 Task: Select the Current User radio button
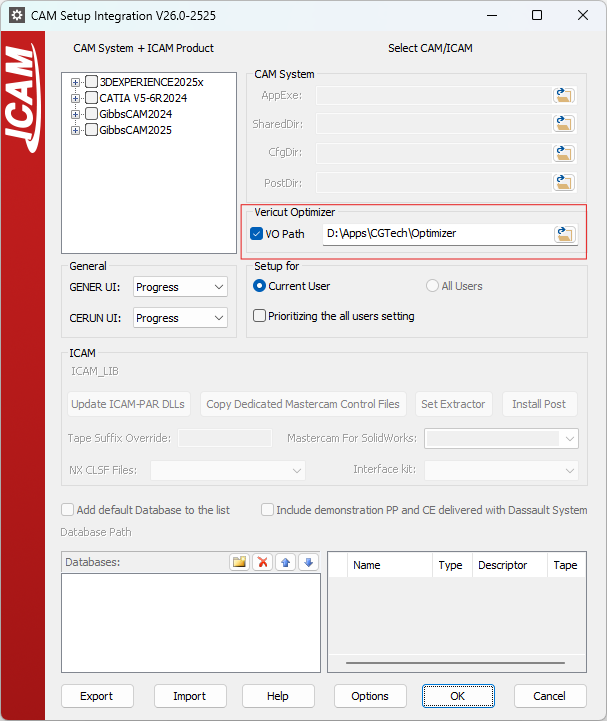click(259, 286)
